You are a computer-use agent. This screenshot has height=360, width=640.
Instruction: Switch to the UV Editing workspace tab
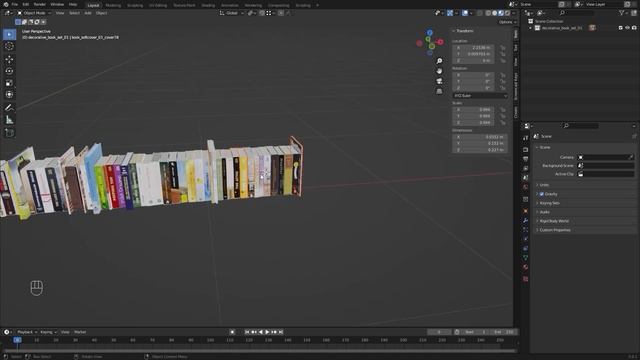(158, 5)
